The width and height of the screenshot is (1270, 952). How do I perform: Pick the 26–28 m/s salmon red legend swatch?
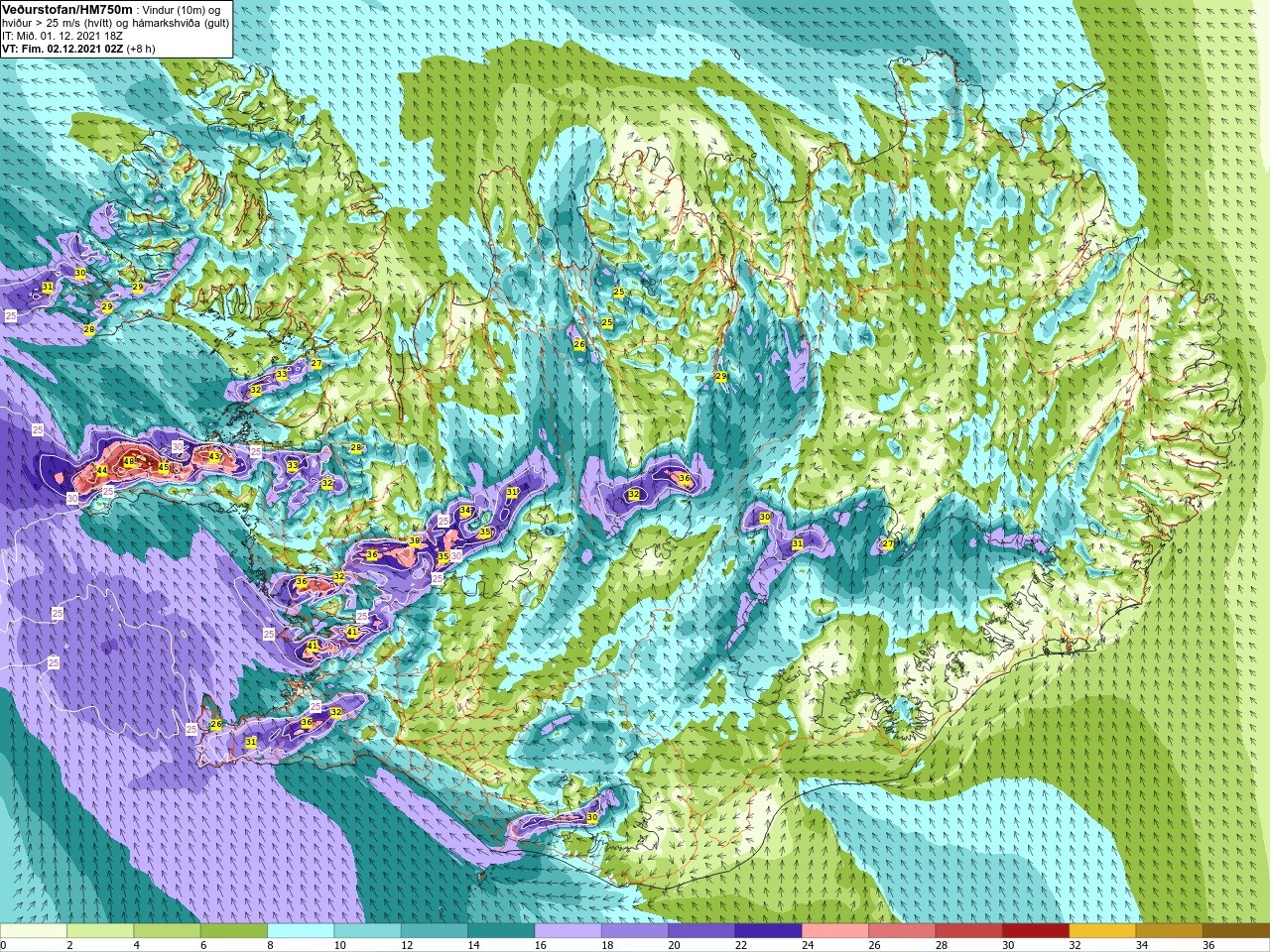[x=902, y=931]
